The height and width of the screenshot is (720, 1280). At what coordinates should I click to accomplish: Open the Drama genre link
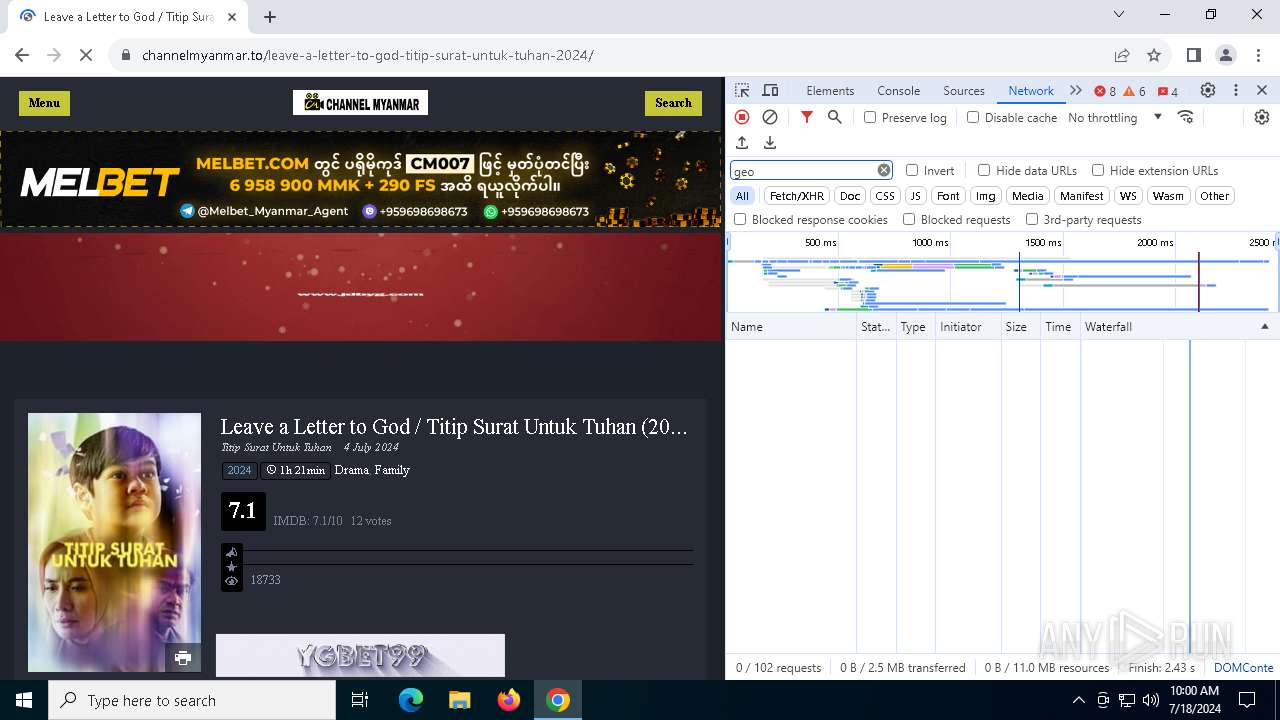point(351,470)
